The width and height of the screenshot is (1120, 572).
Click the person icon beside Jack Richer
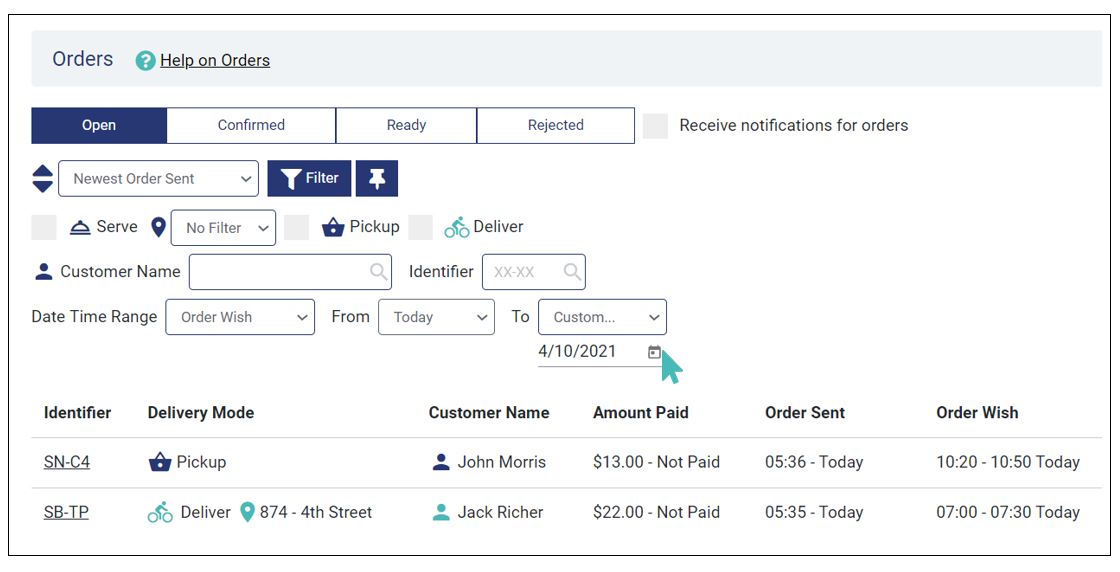(x=441, y=513)
